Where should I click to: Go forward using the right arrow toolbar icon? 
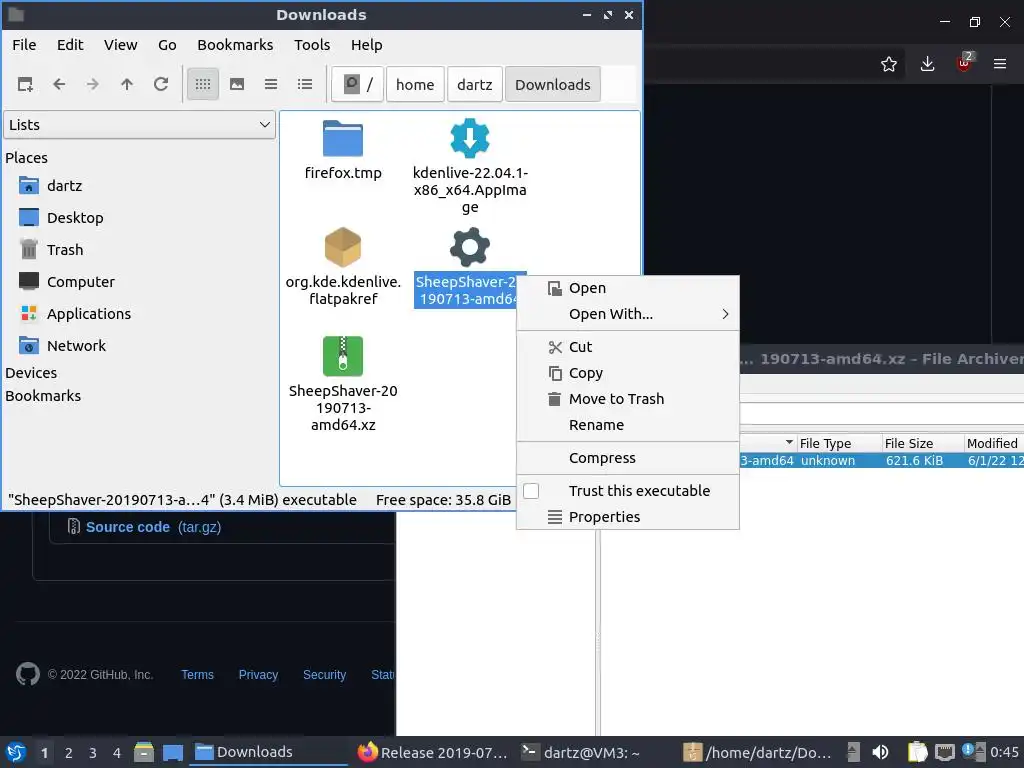(93, 84)
